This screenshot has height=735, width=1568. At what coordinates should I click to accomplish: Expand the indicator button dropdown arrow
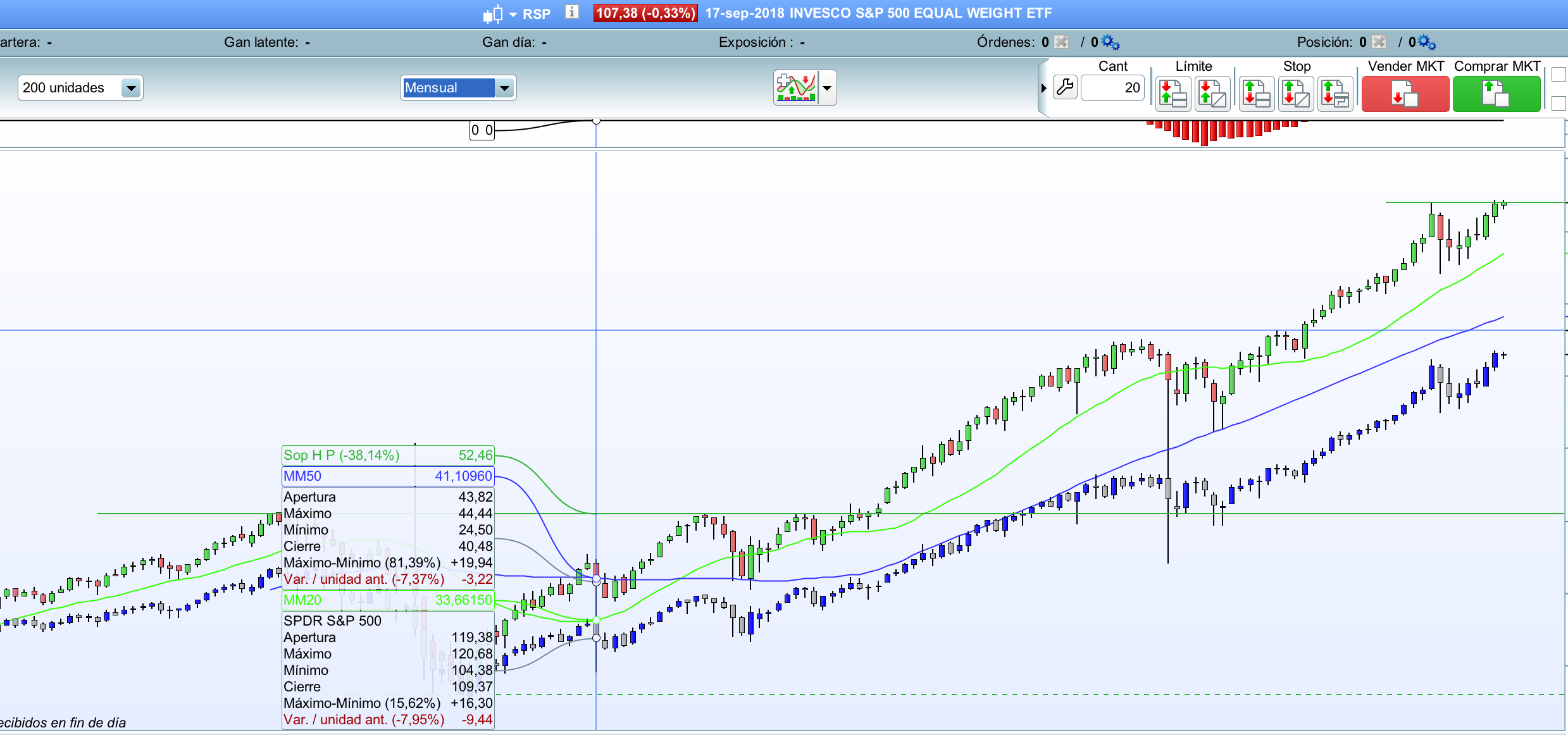pos(827,88)
